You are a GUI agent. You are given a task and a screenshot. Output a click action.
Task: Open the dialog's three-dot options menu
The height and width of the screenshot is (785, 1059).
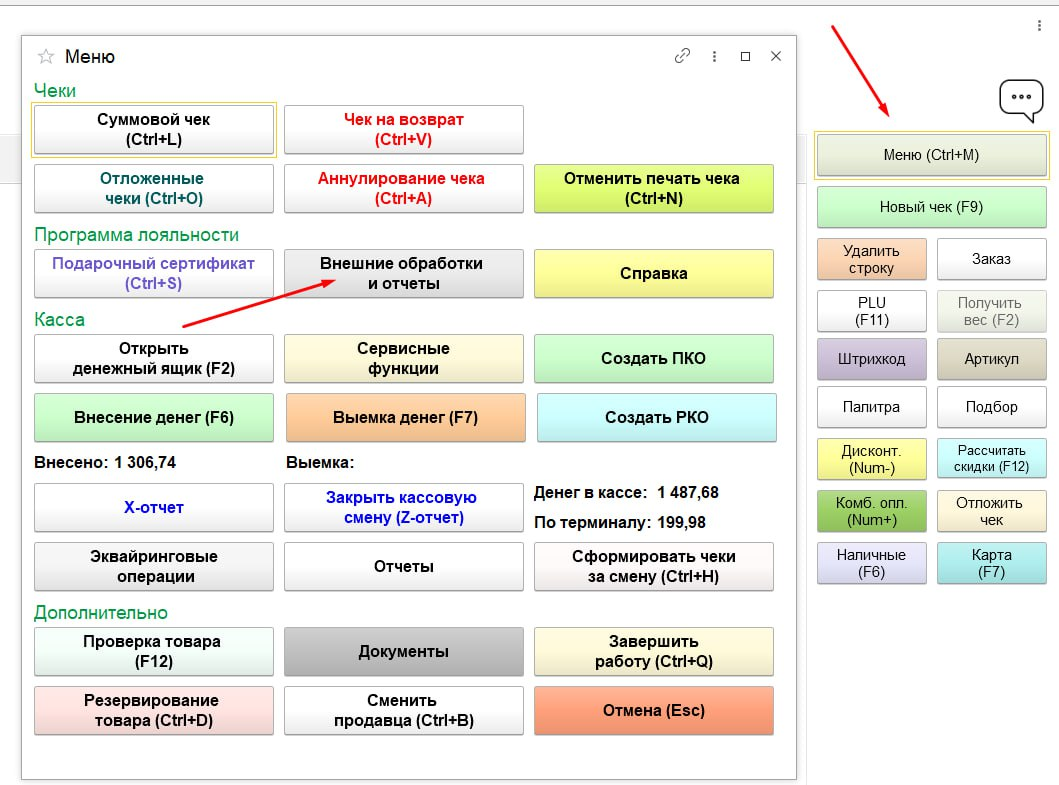(x=714, y=57)
